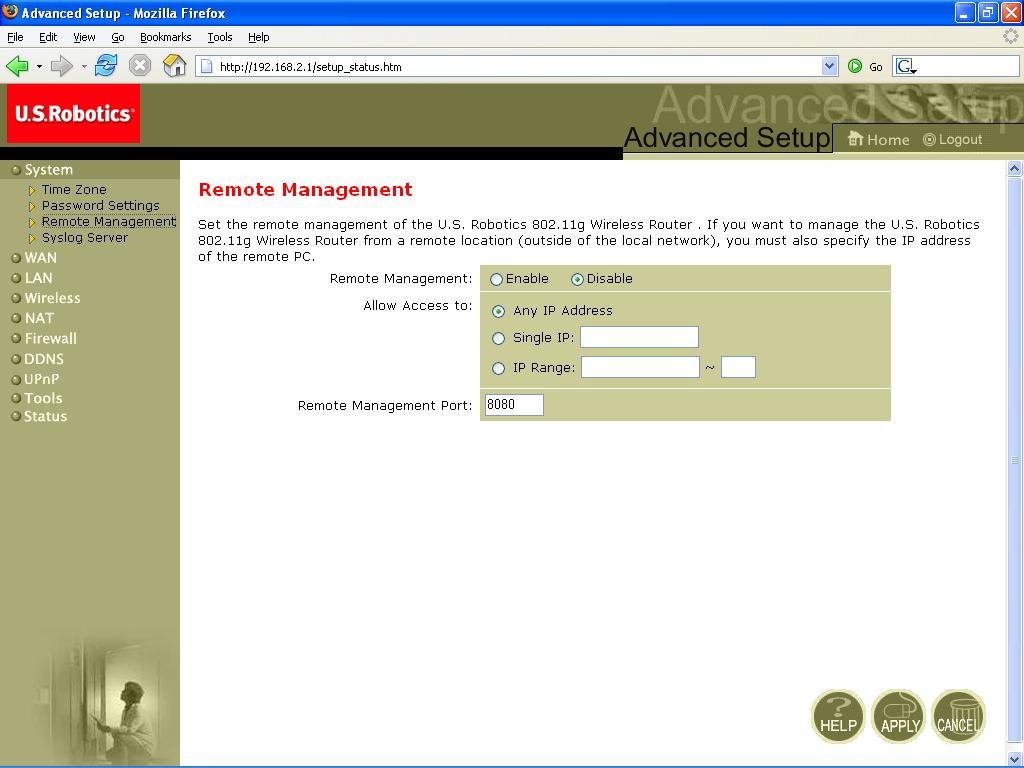Click the Remote Management page heading
1024x768 pixels.
click(306, 190)
